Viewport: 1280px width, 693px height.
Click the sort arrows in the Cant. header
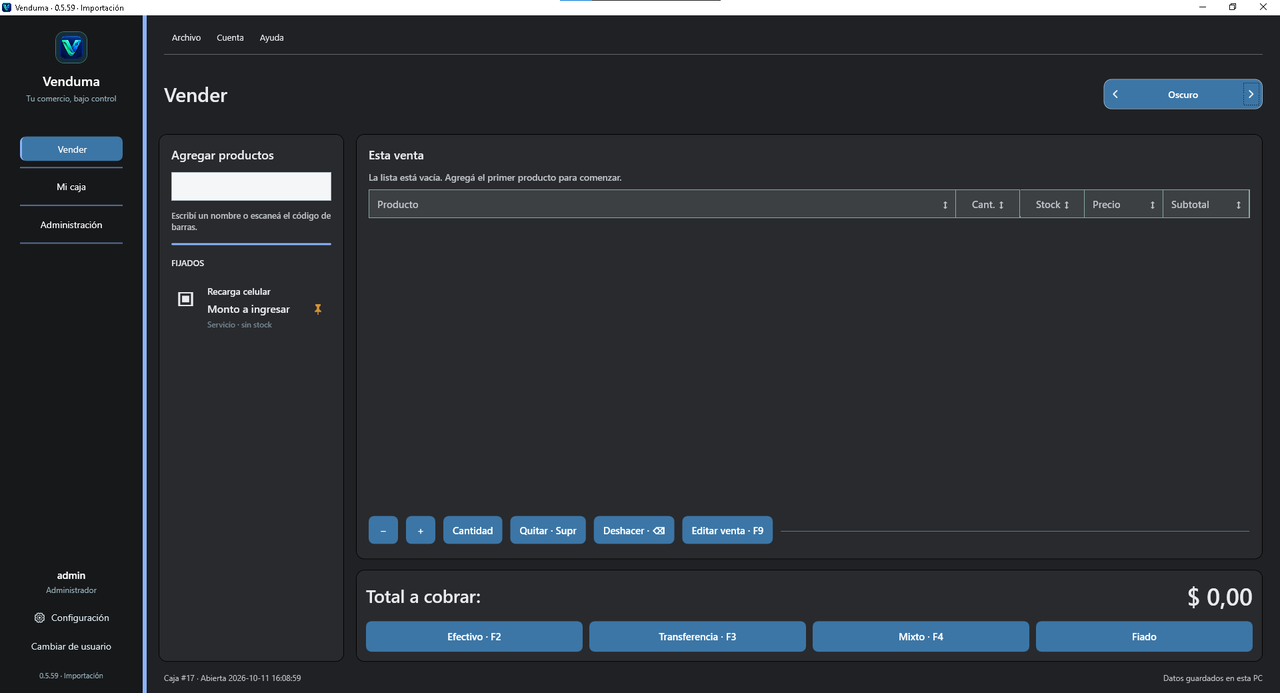[x=1001, y=205]
